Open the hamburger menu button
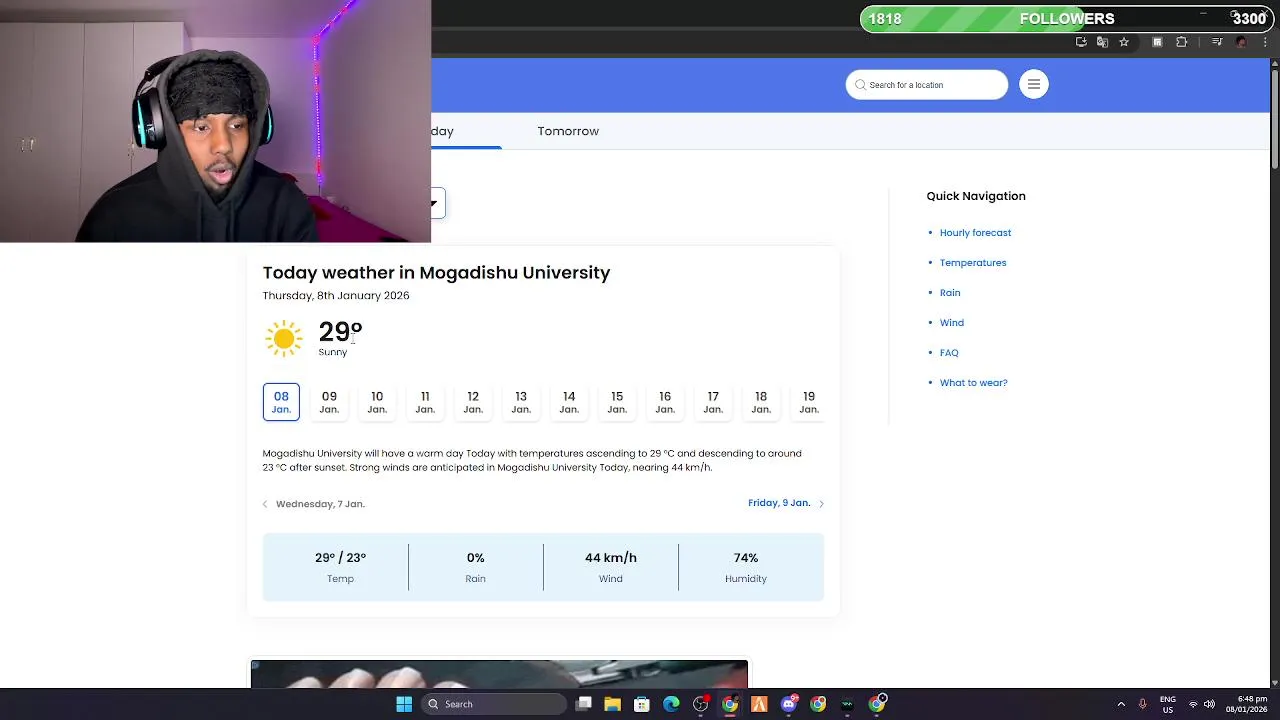This screenshot has width=1280, height=720. [x=1034, y=85]
